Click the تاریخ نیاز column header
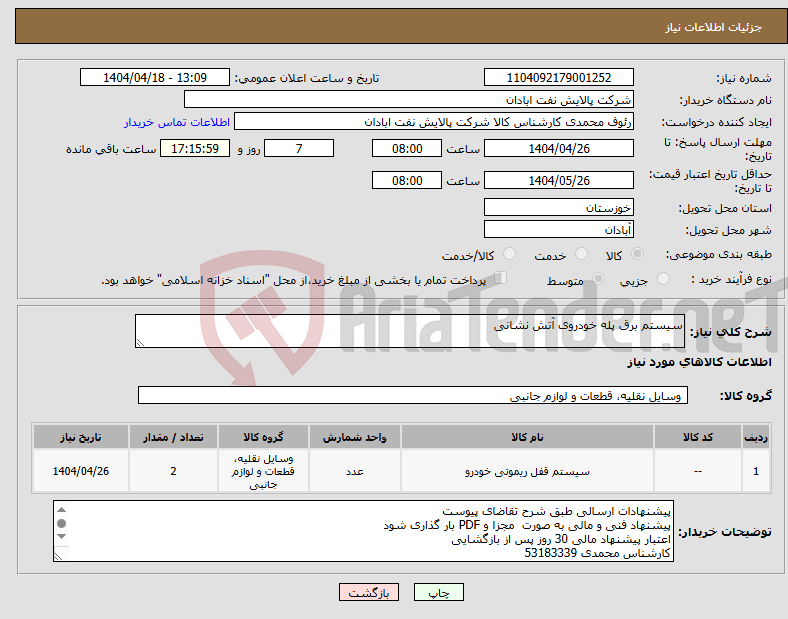788x619 pixels. pyautogui.click(x=81, y=437)
